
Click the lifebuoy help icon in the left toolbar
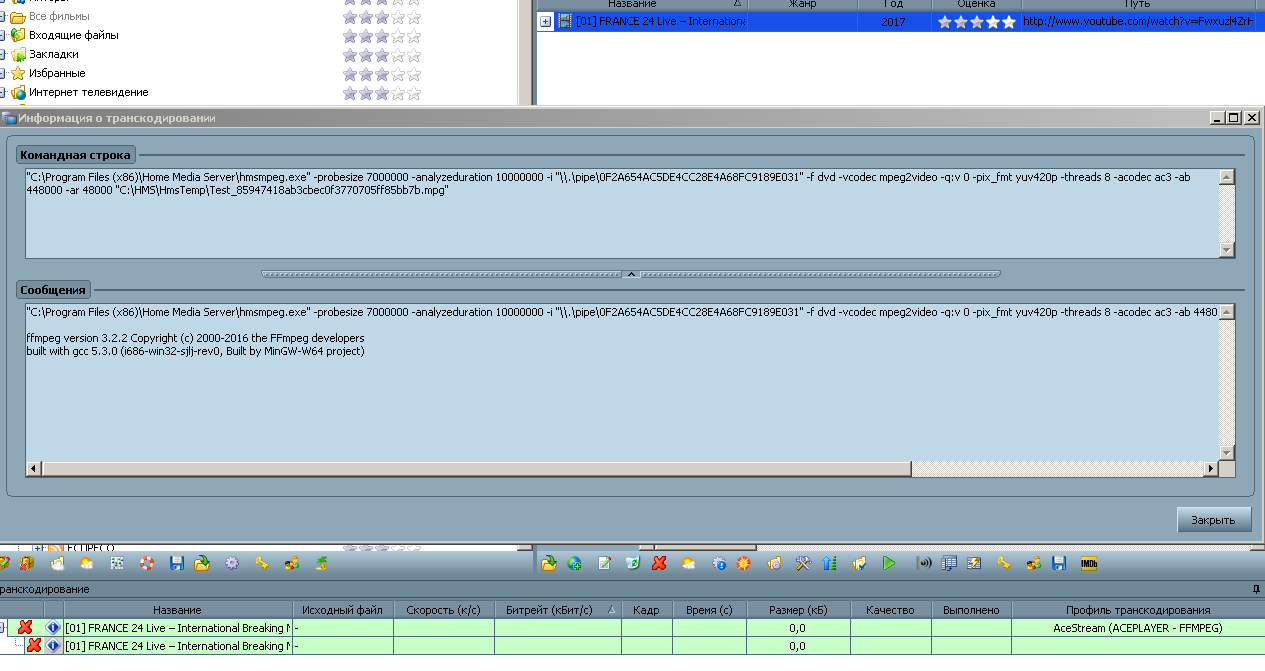coord(147,564)
